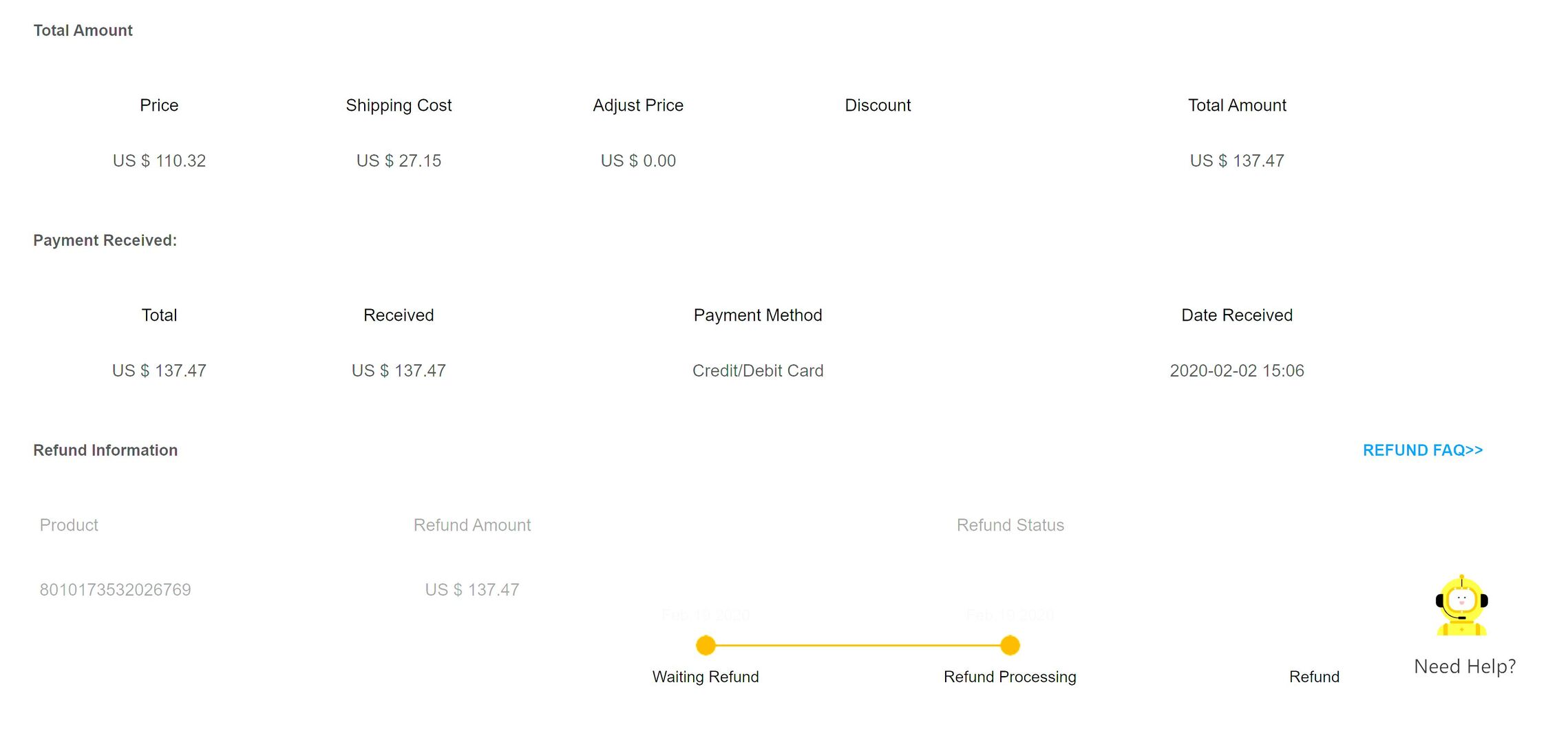Click the Refund Information heading
This screenshot has height=729, width=1568.
tap(105, 450)
